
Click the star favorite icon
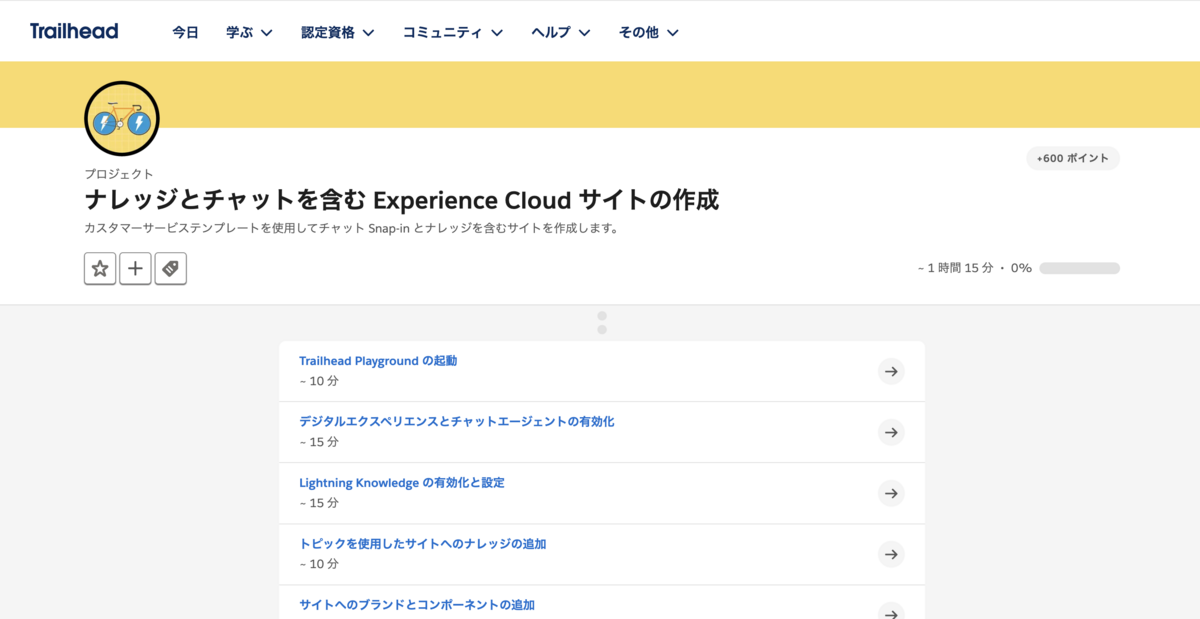(100, 269)
